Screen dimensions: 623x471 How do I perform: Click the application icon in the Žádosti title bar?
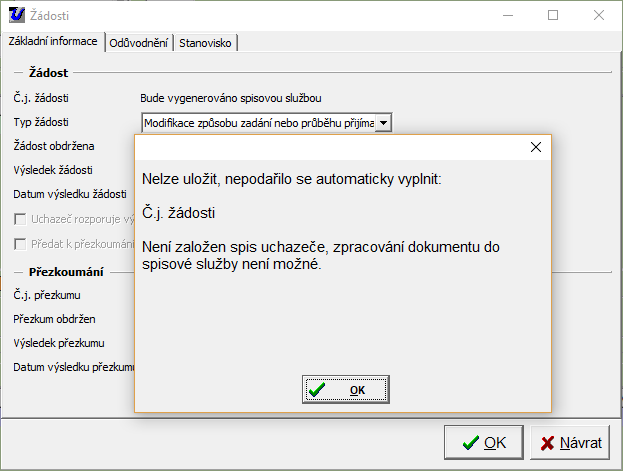tap(14, 16)
